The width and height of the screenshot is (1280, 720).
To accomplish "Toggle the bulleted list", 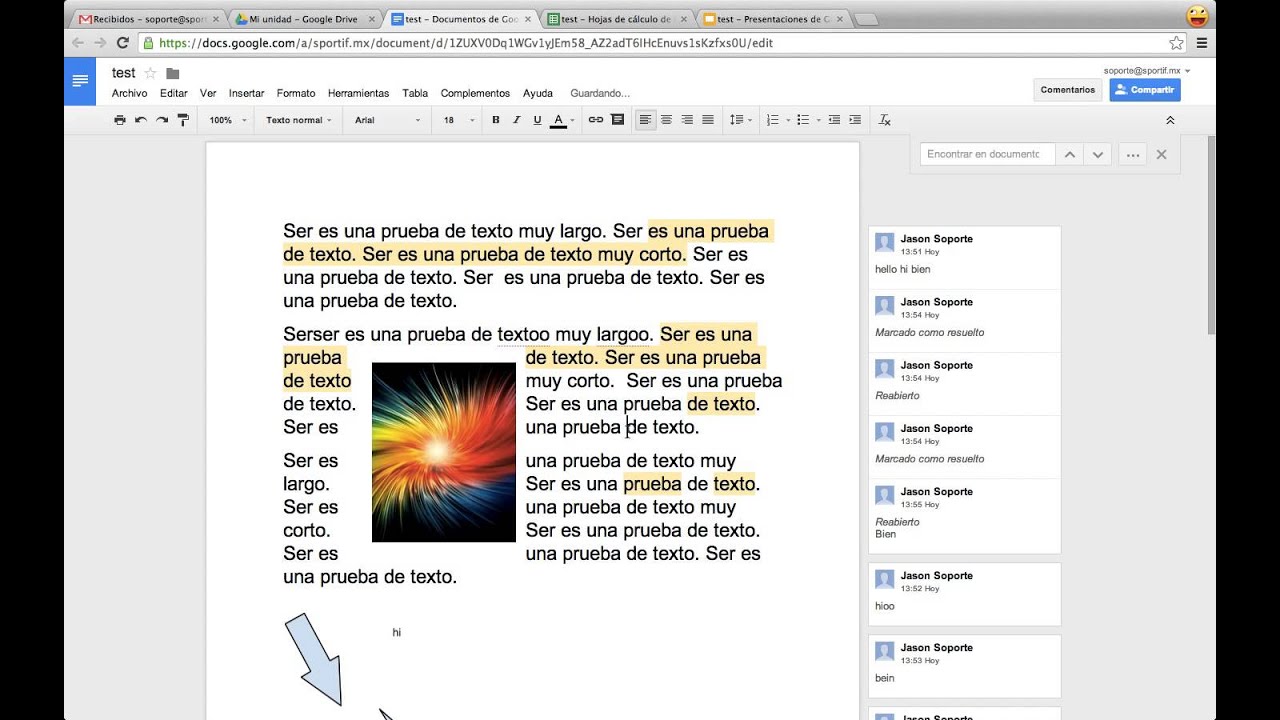I will point(803,120).
